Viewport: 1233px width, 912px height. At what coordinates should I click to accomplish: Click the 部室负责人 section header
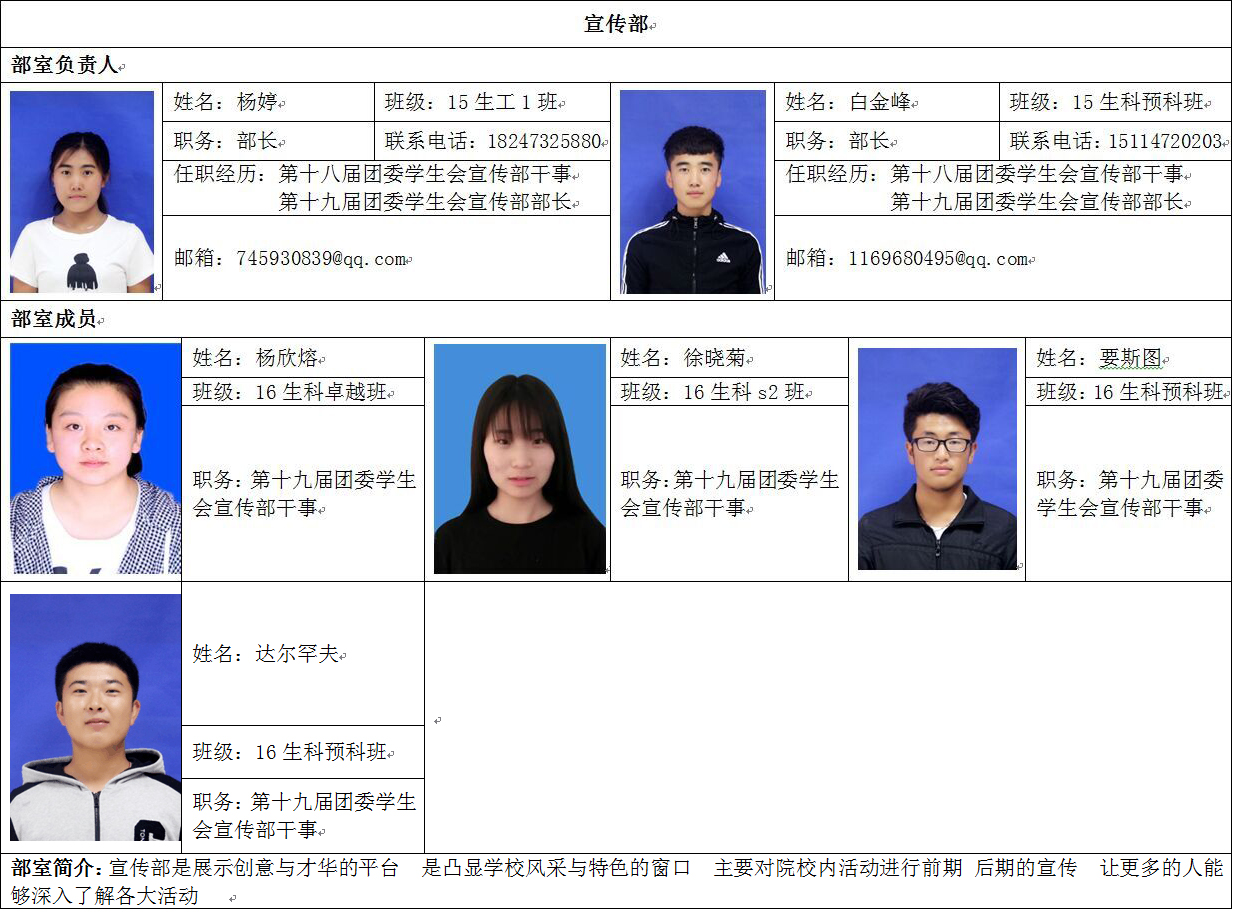coord(64,66)
